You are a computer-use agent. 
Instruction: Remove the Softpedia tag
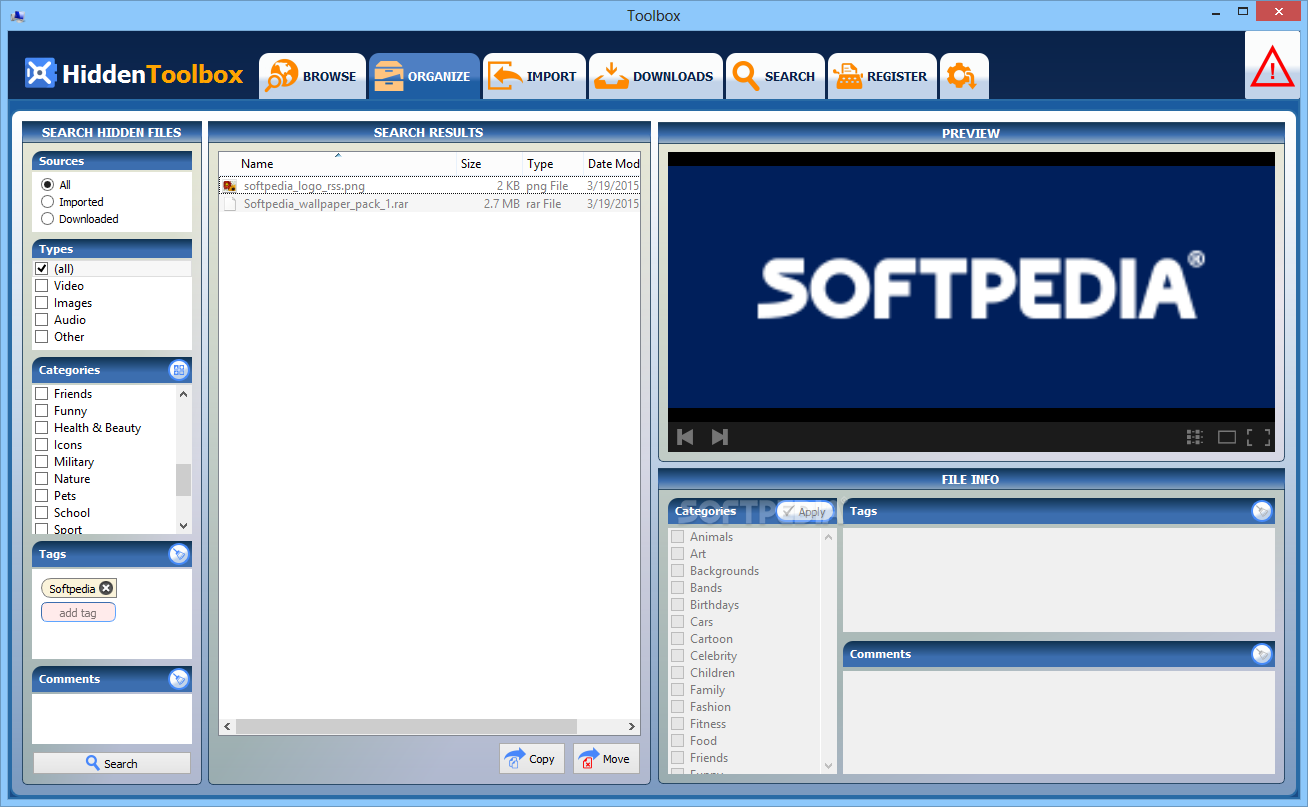[x=106, y=588]
